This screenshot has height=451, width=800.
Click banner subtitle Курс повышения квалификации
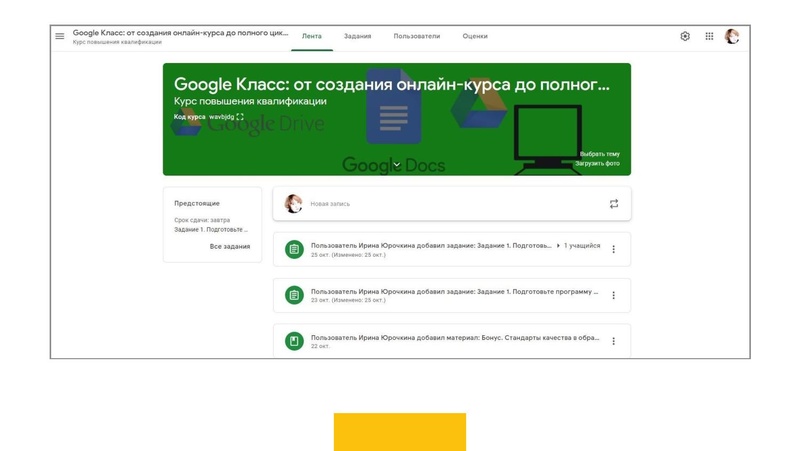point(250,101)
